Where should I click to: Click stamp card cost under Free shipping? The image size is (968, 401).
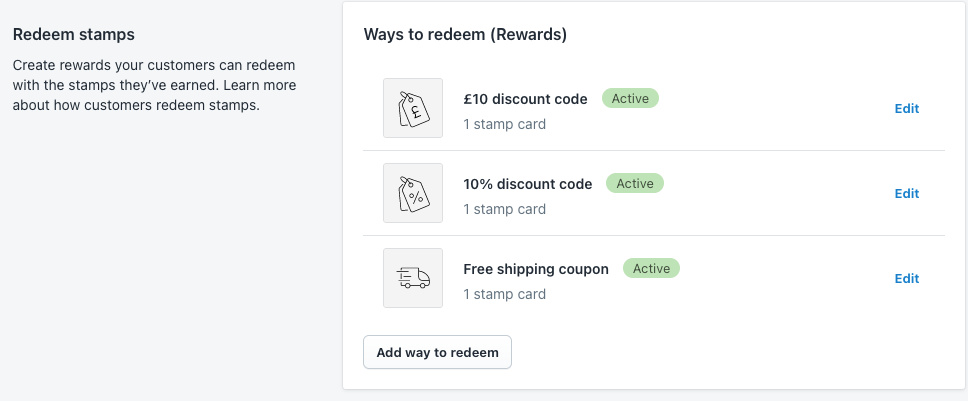pyautogui.click(x=504, y=294)
